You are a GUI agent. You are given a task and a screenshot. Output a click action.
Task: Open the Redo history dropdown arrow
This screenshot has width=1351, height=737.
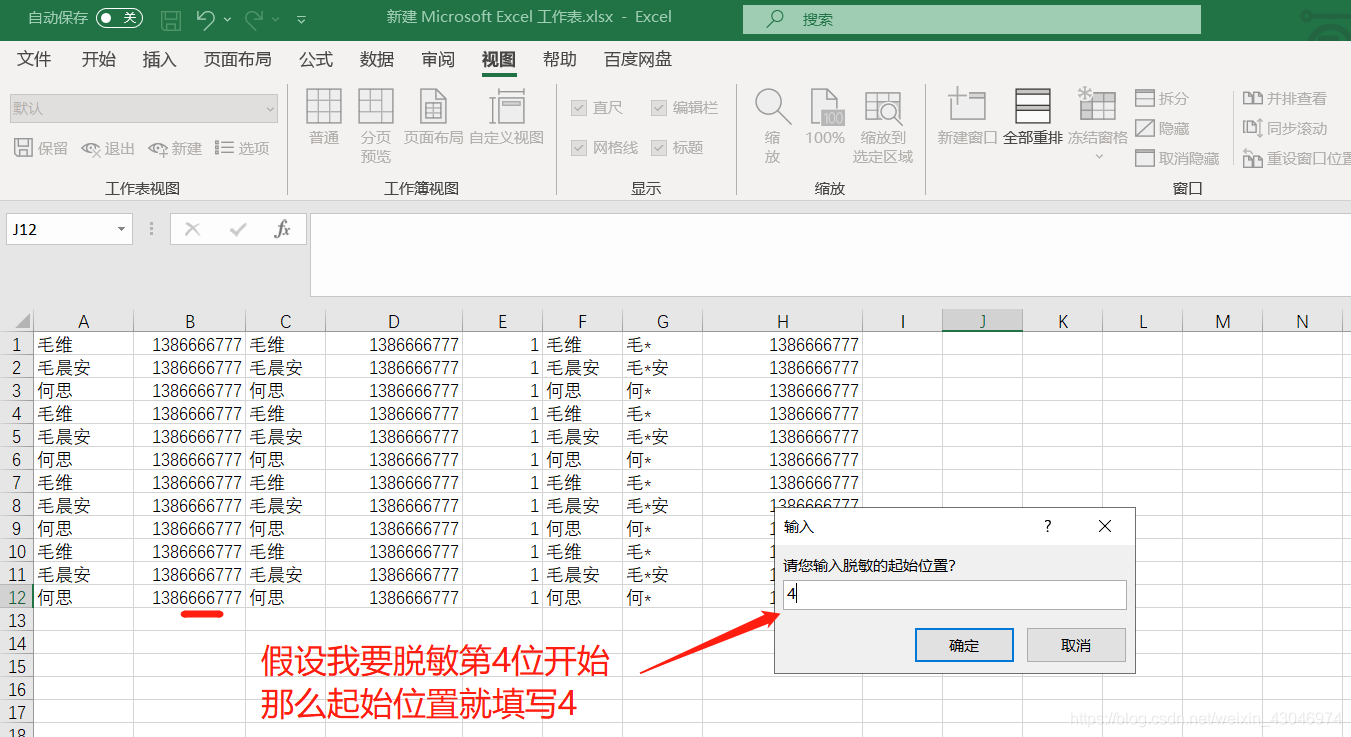(x=276, y=19)
